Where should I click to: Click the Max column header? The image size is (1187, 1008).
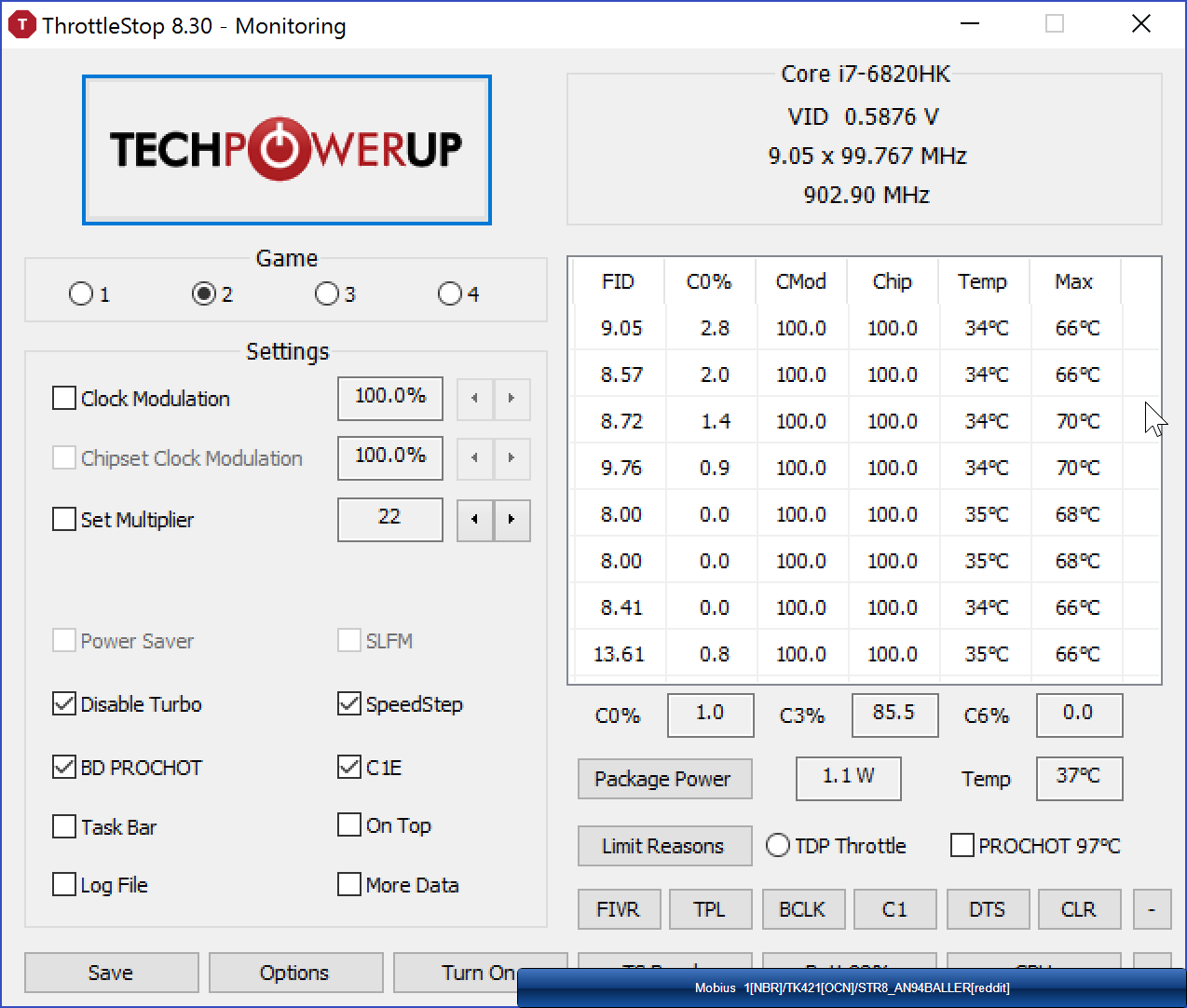[1074, 281]
